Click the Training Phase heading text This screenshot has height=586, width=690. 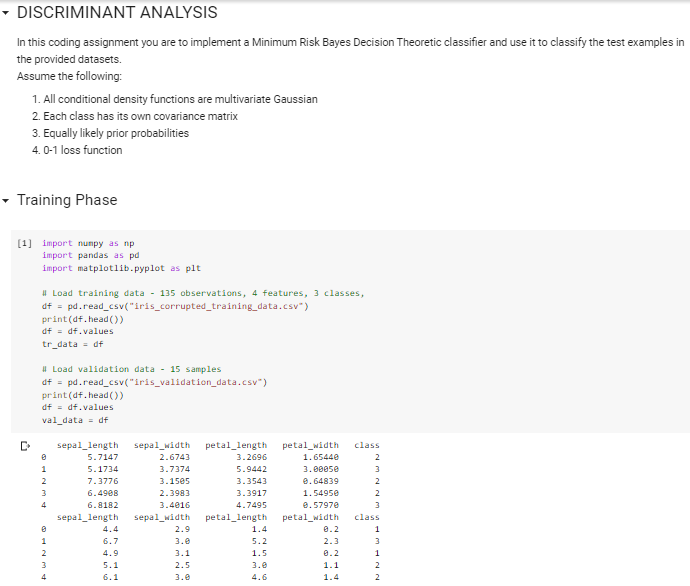tap(67, 200)
